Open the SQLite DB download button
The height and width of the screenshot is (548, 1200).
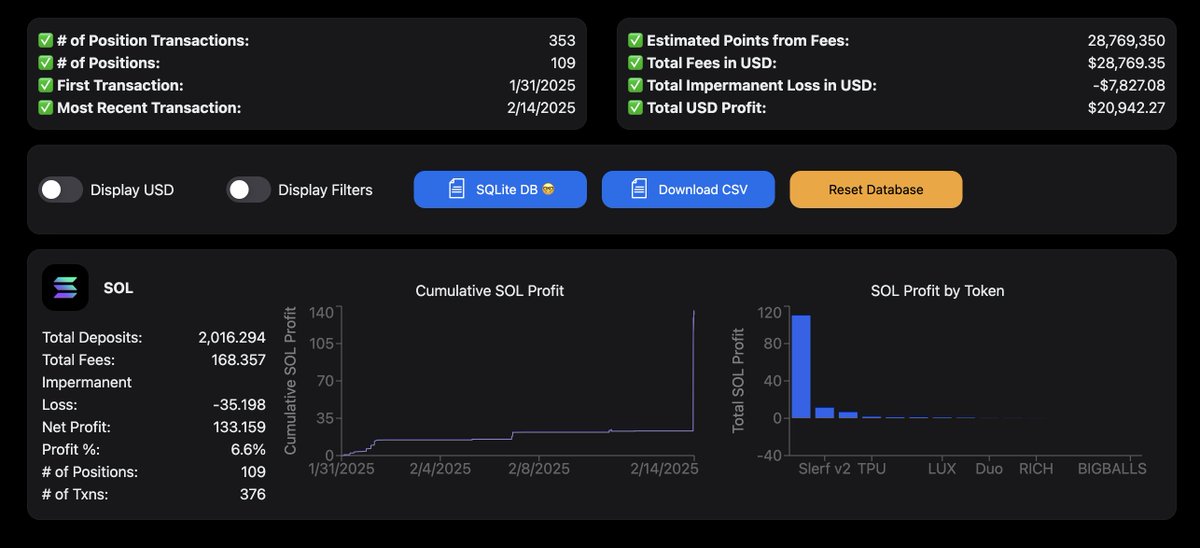[500, 189]
